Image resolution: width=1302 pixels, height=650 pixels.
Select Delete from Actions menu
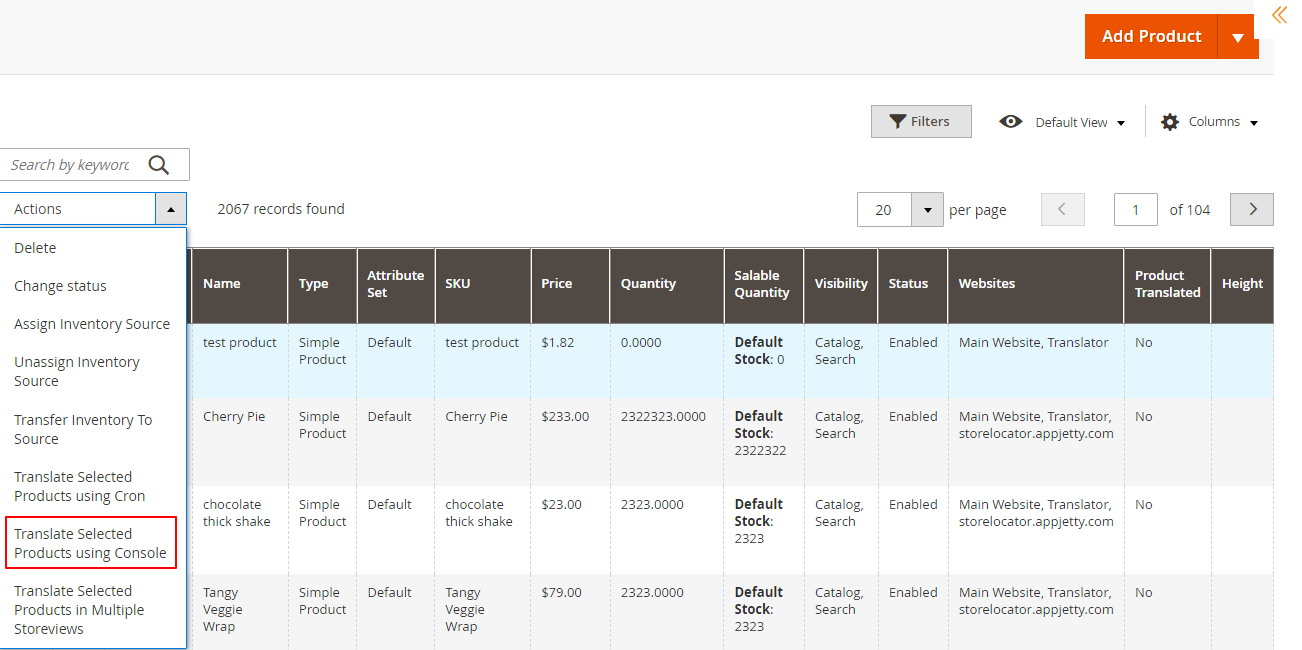[35, 248]
